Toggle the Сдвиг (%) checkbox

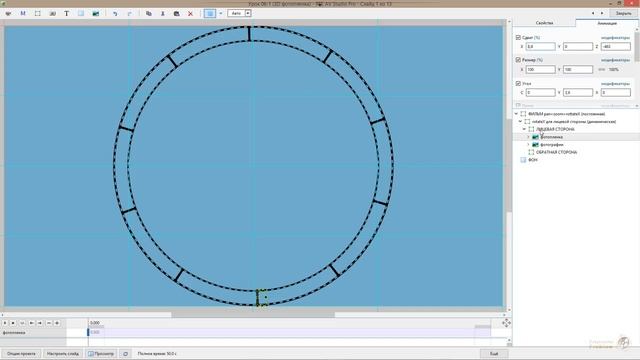[x=518, y=38]
